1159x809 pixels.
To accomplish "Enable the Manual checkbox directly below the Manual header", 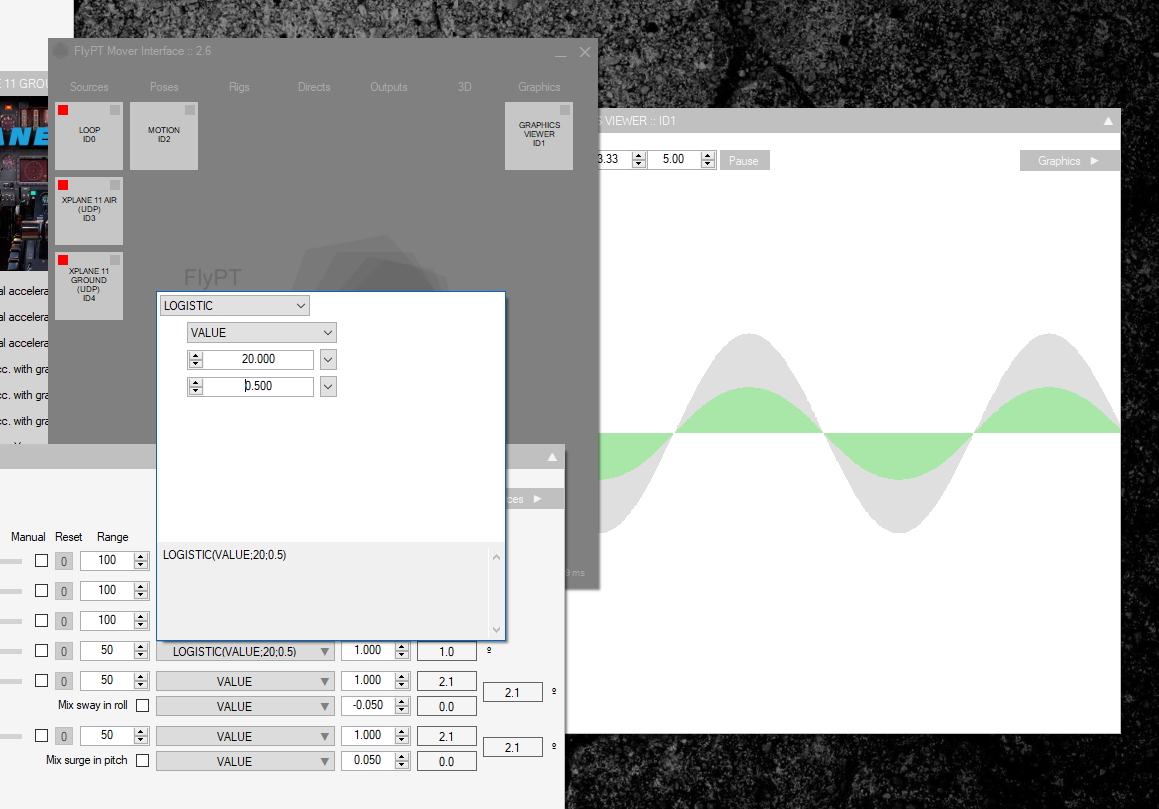I will click(41, 561).
